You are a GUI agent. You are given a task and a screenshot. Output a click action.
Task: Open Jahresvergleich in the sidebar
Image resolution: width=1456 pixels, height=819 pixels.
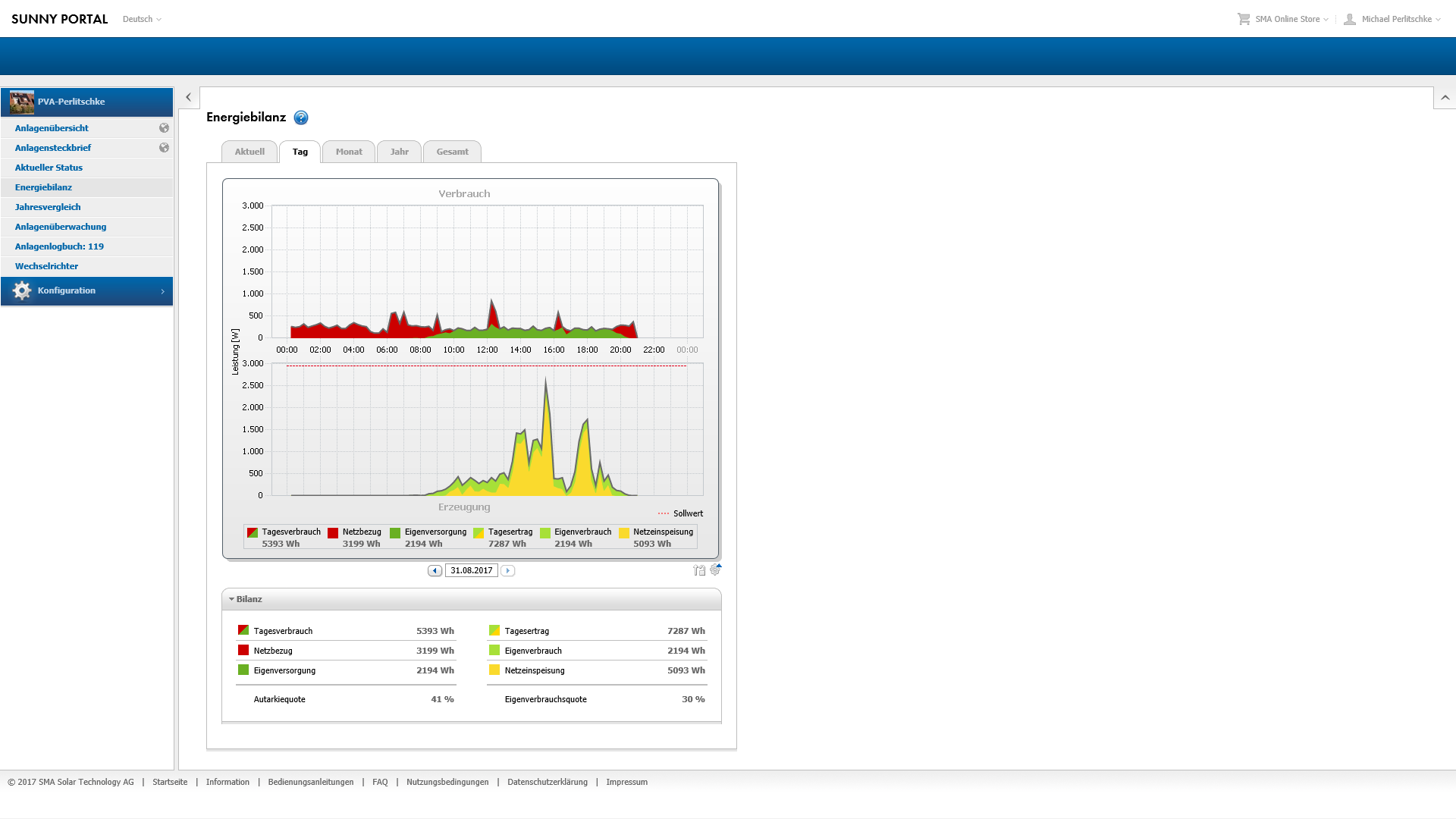coord(48,207)
